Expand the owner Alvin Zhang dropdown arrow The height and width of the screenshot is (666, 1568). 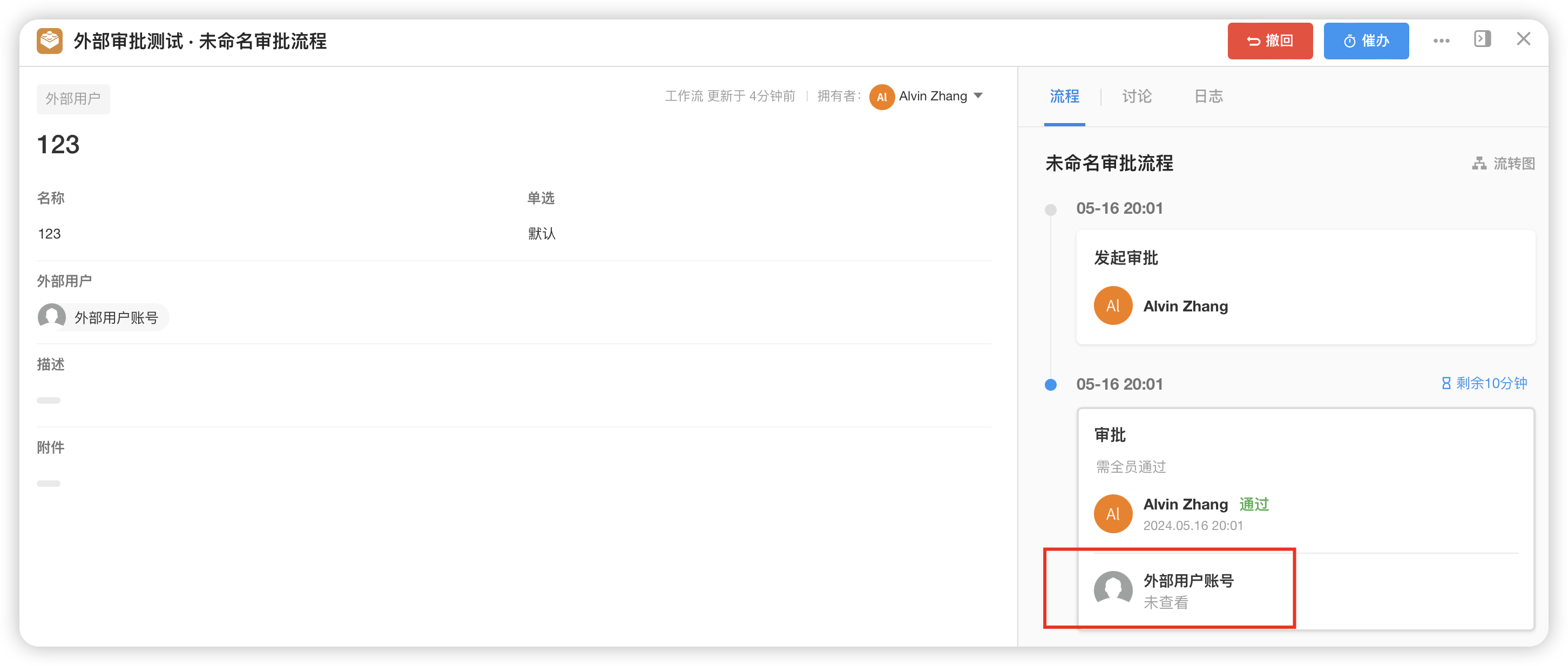tap(978, 96)
